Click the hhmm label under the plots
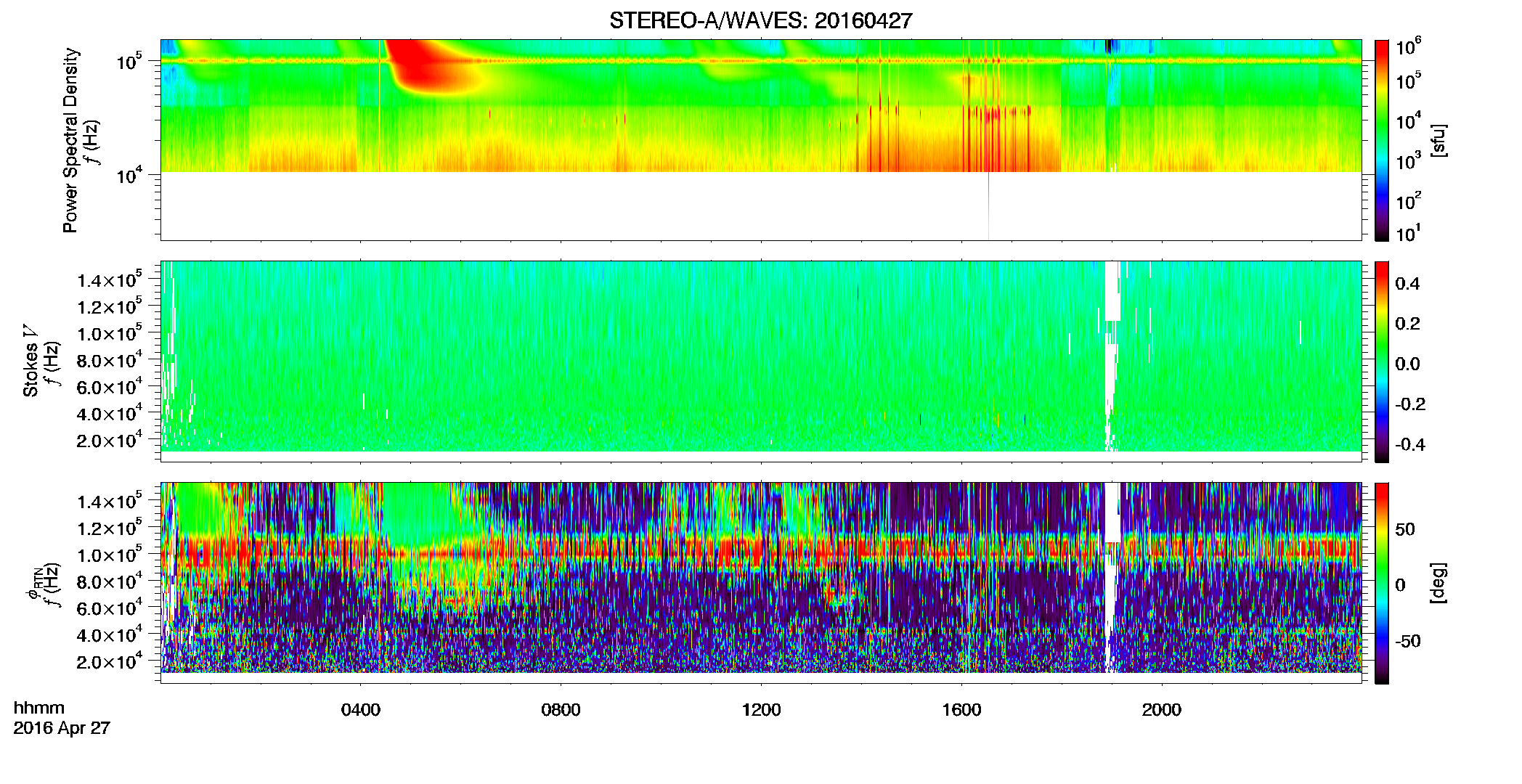Viewport: 1522px width, 784px height. (39, 709)
